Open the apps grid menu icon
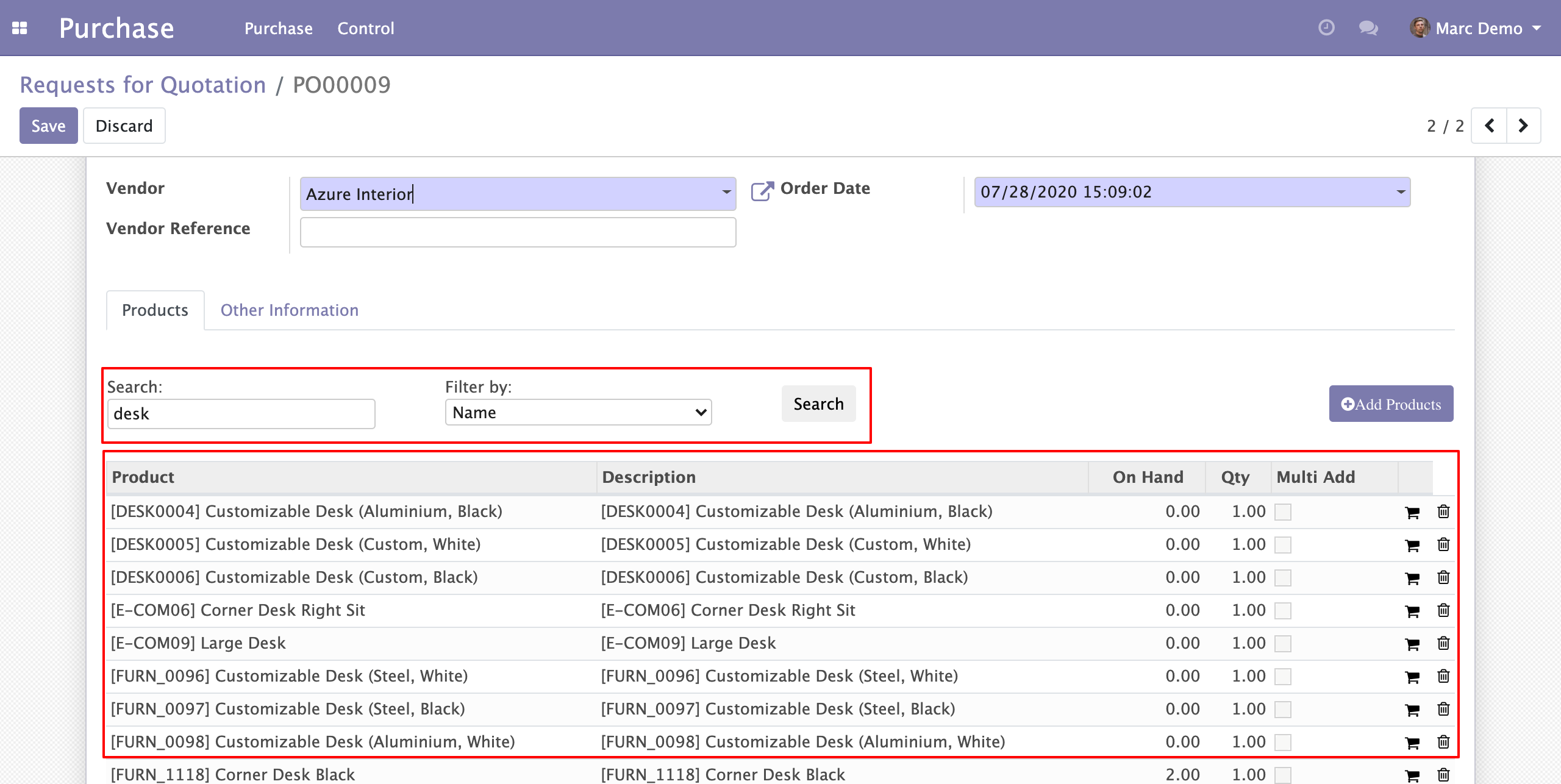This screenshot has height=784, width=1561. [20, 28]
